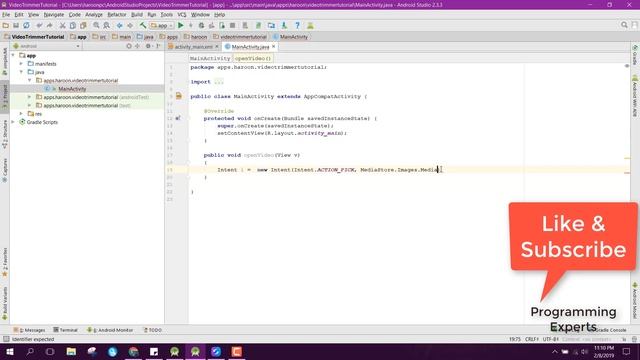Click the gray Stop square icon
This screenshot has width=640, height=360.
pyautogui.click(x=232, y=25)
